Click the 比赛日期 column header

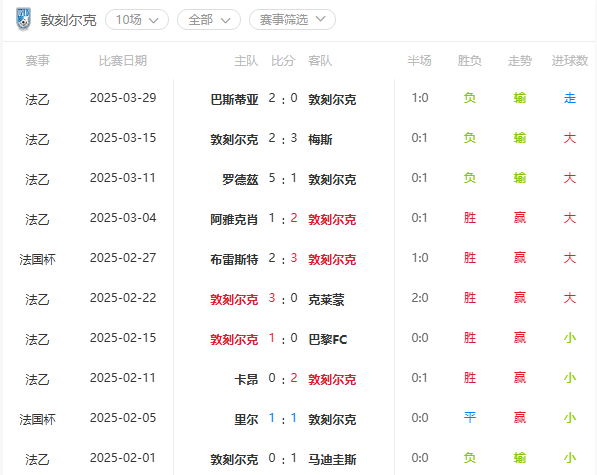(x=123, y=61)
